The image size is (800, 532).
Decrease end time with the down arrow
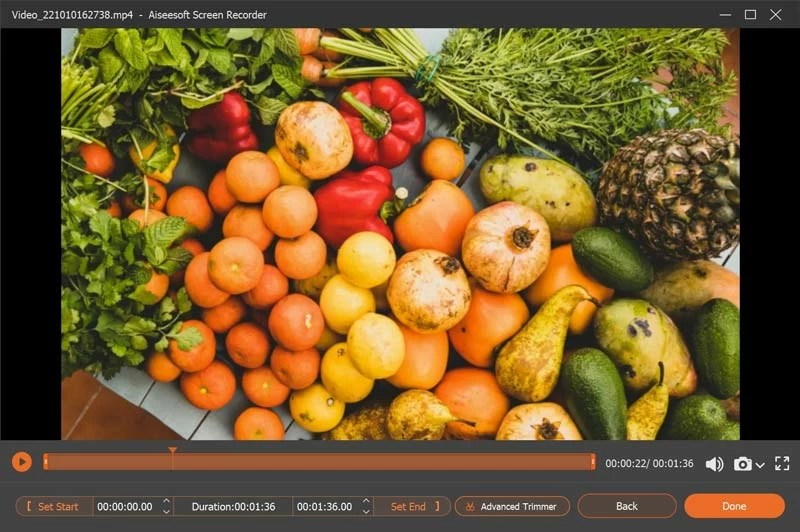(366, 512)
